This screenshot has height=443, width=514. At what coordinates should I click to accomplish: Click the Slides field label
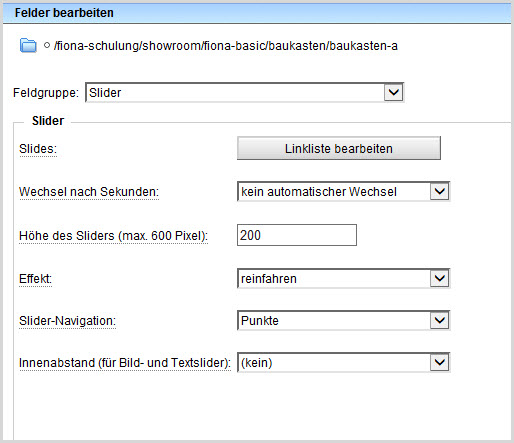click(x=38, y=149)
